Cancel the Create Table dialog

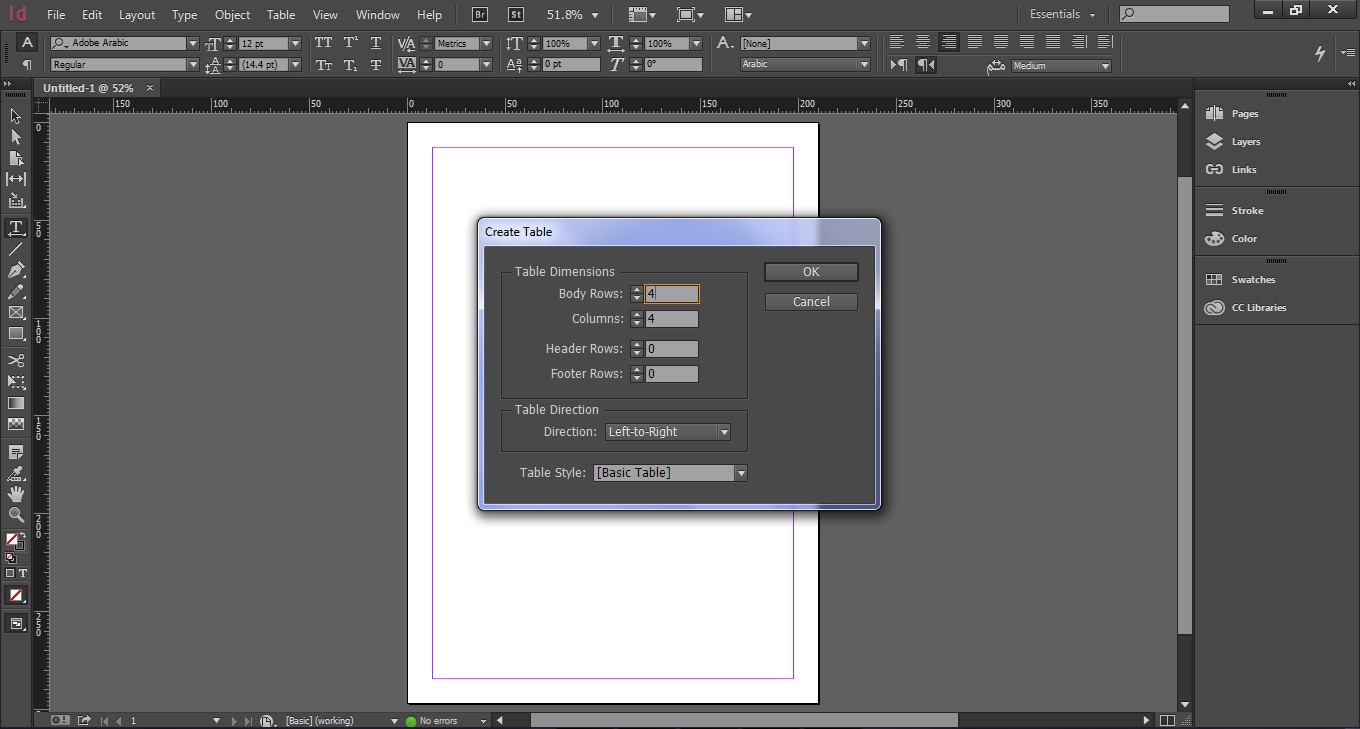click(x=811, y=302)
